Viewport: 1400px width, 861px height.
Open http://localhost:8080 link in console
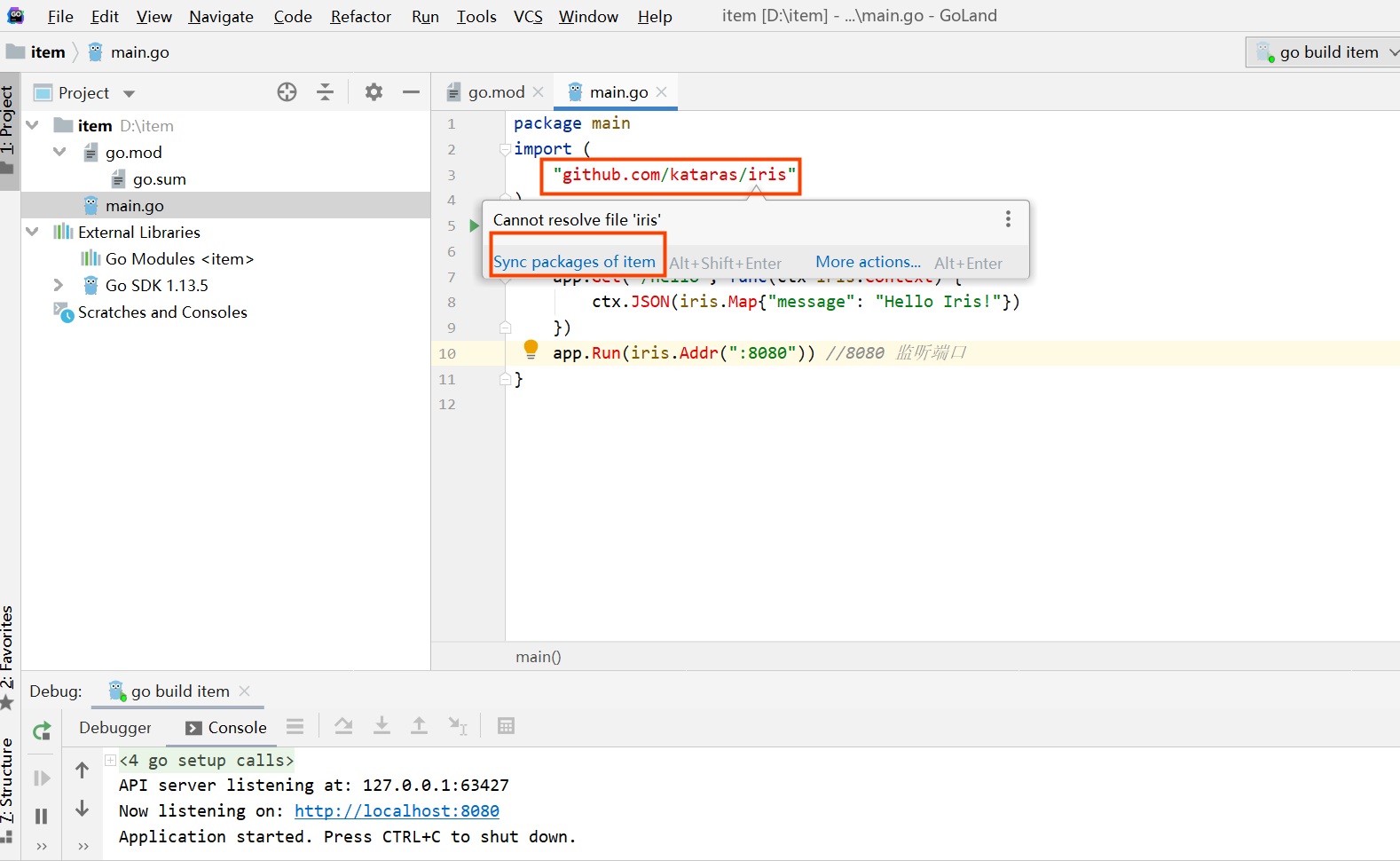point(397,810)
